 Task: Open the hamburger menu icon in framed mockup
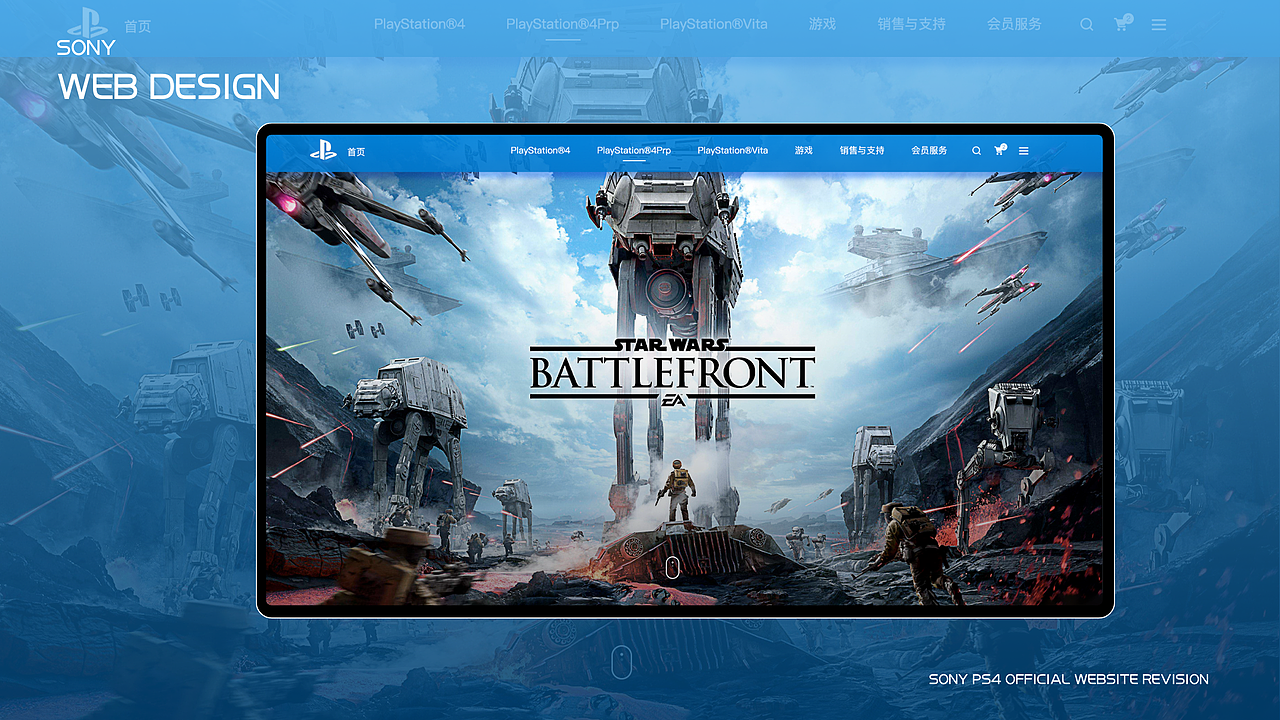(x=1024, y=151)
